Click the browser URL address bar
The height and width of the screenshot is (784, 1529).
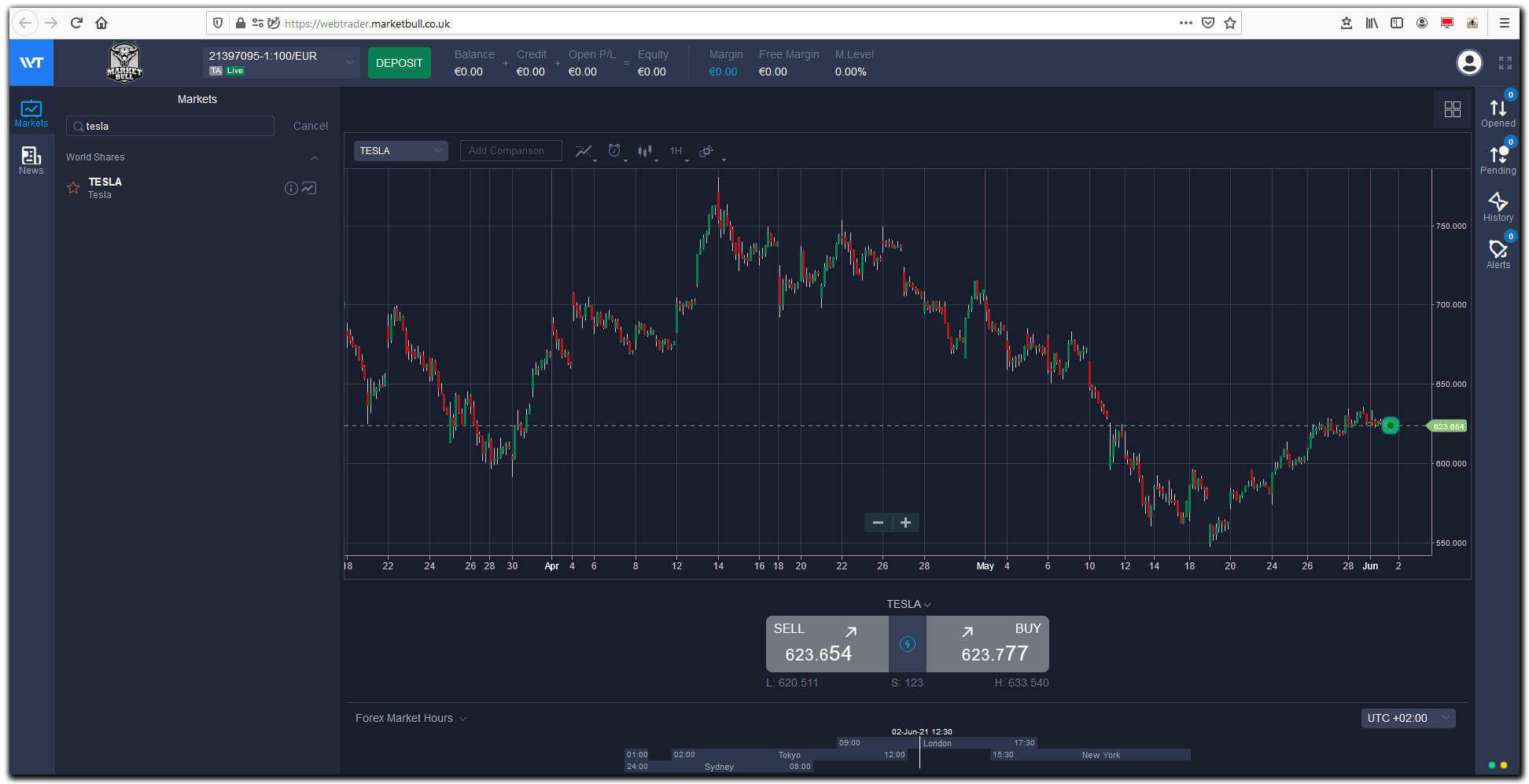[x=724, y=23]
